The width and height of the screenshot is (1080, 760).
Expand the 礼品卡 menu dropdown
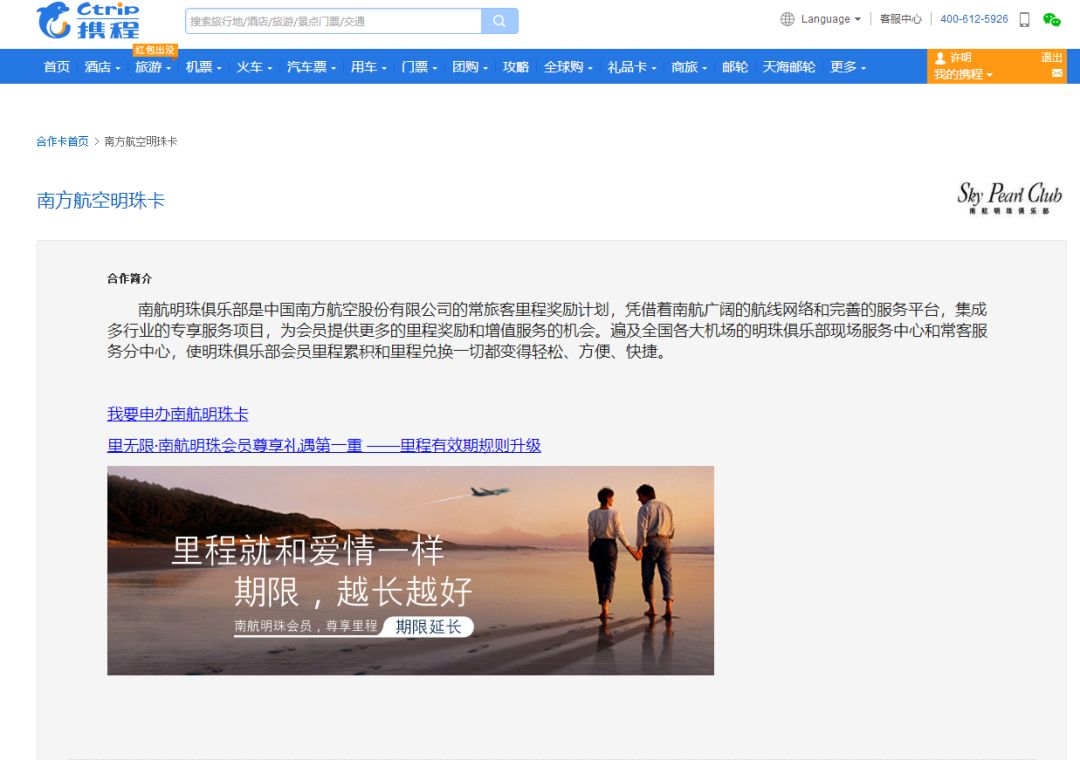point(632,67)
